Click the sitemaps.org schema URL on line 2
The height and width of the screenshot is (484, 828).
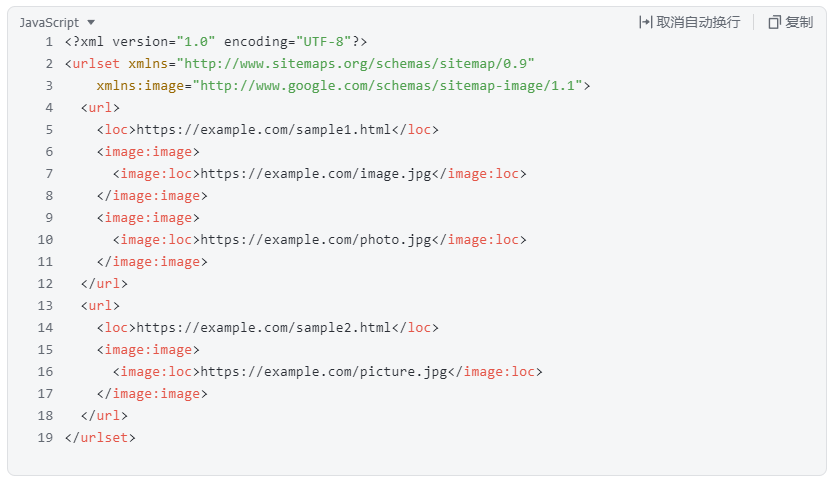356,64
